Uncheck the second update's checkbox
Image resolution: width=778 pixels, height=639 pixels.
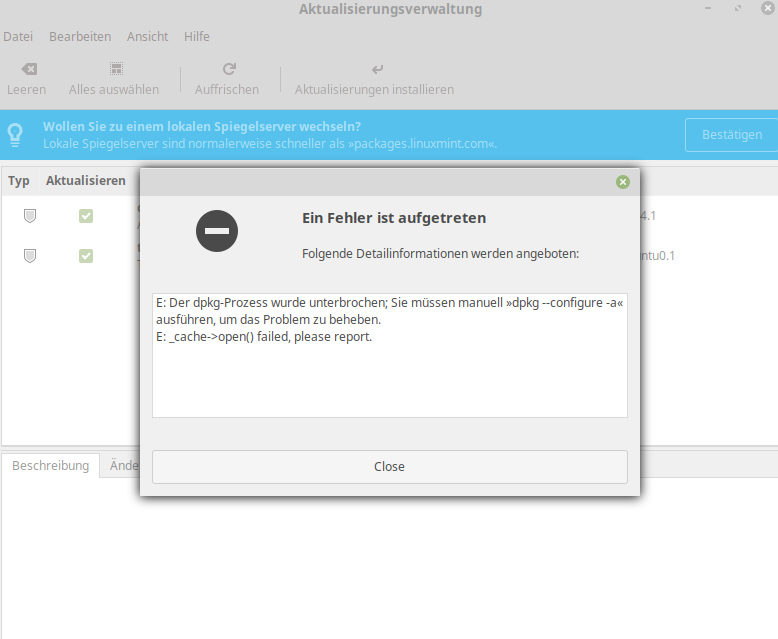click(x=86, y=256)
